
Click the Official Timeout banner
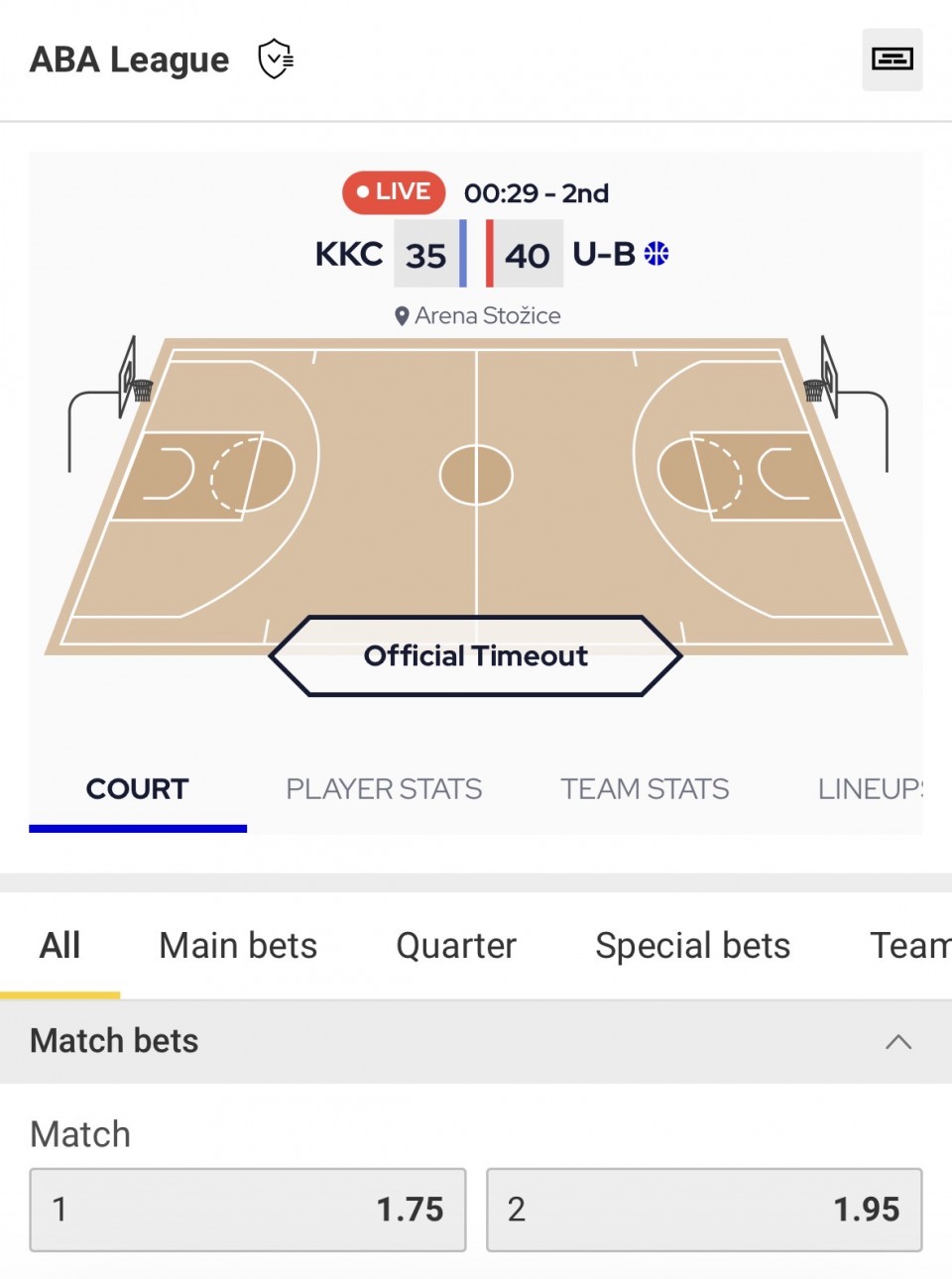coord(476,656)
